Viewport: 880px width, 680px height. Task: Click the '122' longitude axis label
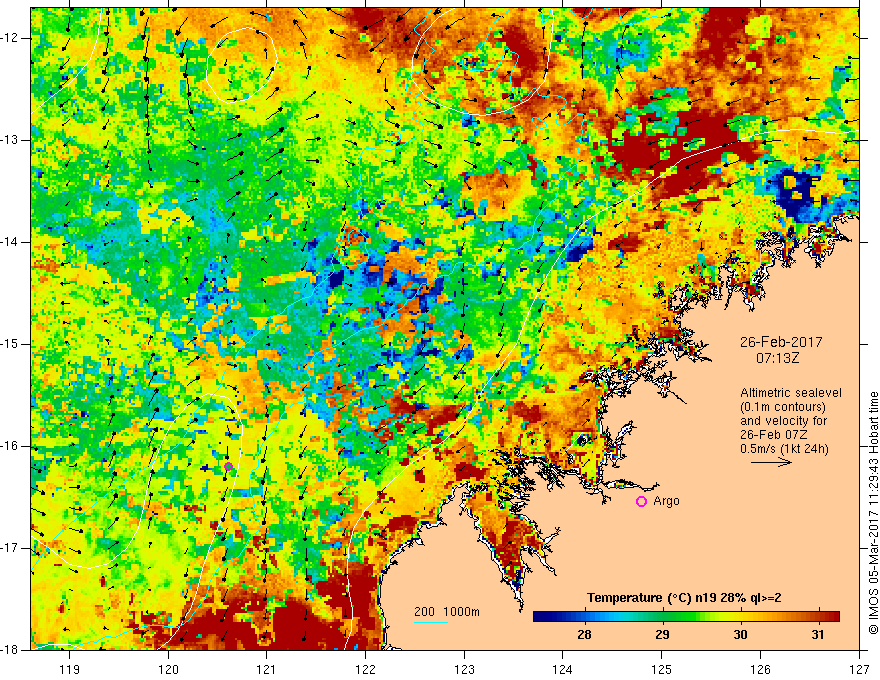coord(365,669)
